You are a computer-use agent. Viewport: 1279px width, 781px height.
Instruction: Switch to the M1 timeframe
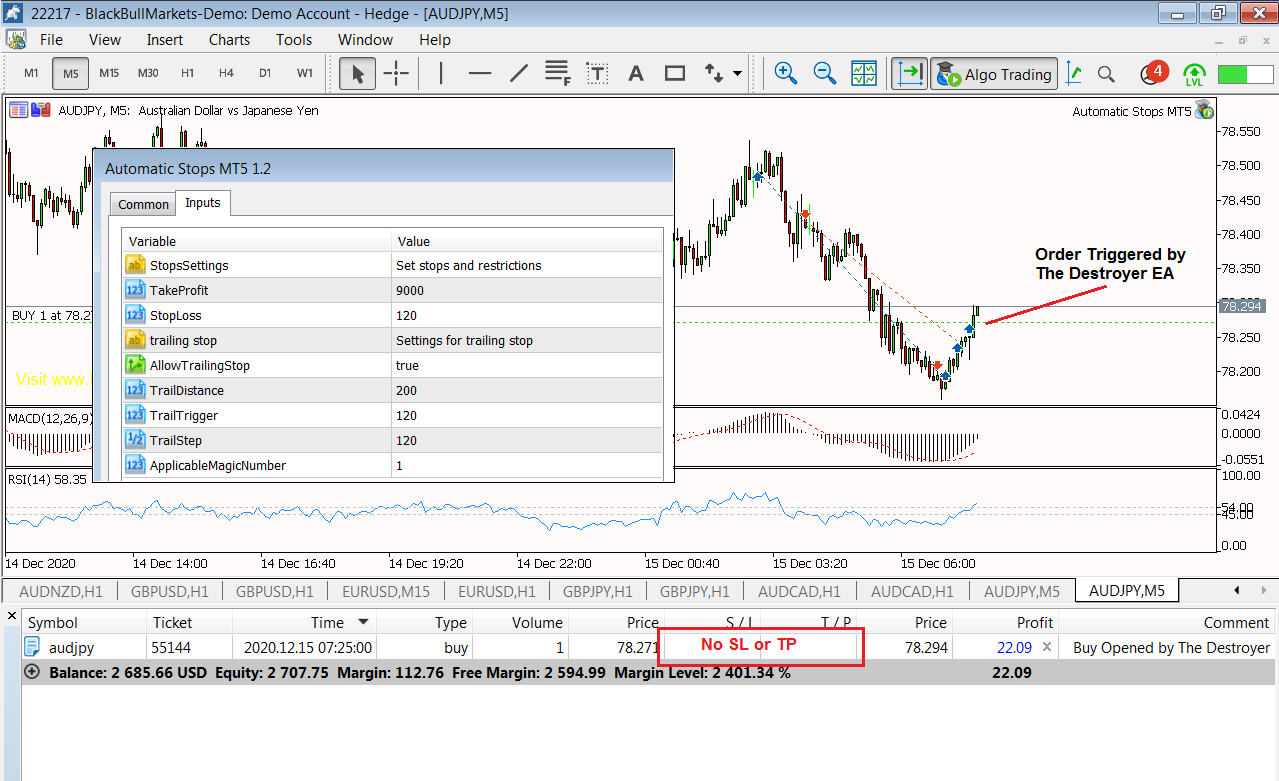point(31,73)
